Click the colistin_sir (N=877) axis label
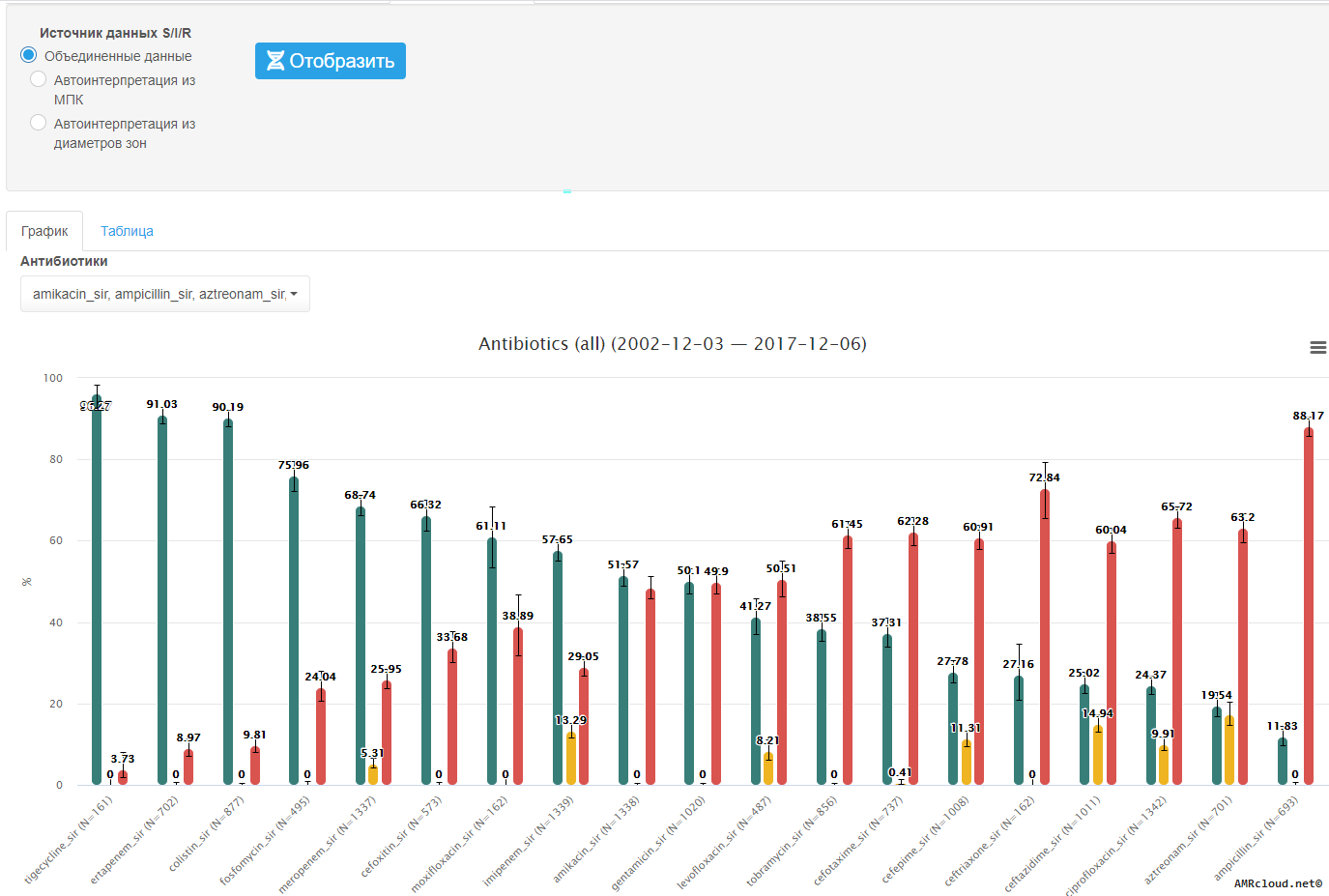The image size is (1329, 896). pos(207,834)
